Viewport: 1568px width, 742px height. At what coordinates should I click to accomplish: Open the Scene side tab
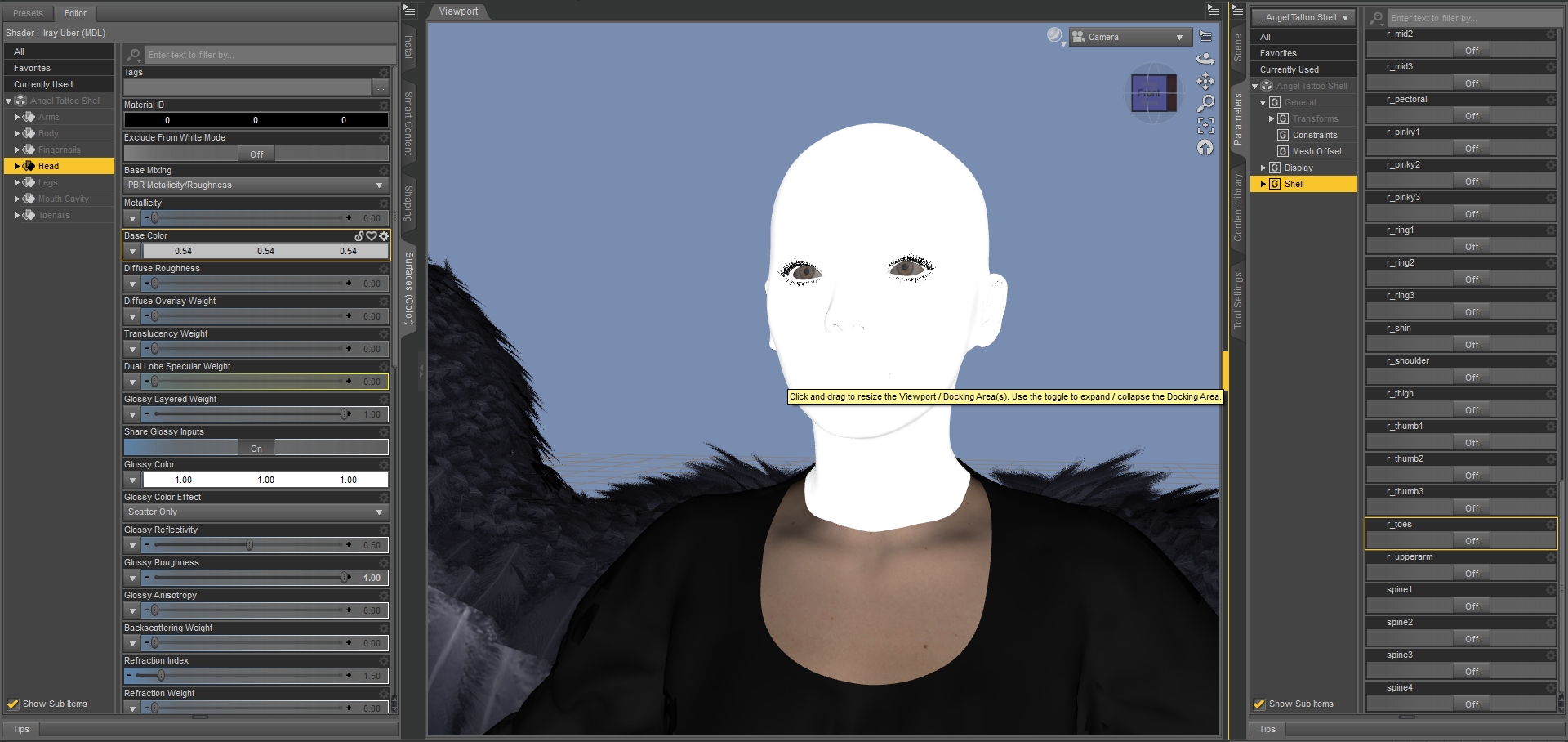[1238, 47]
